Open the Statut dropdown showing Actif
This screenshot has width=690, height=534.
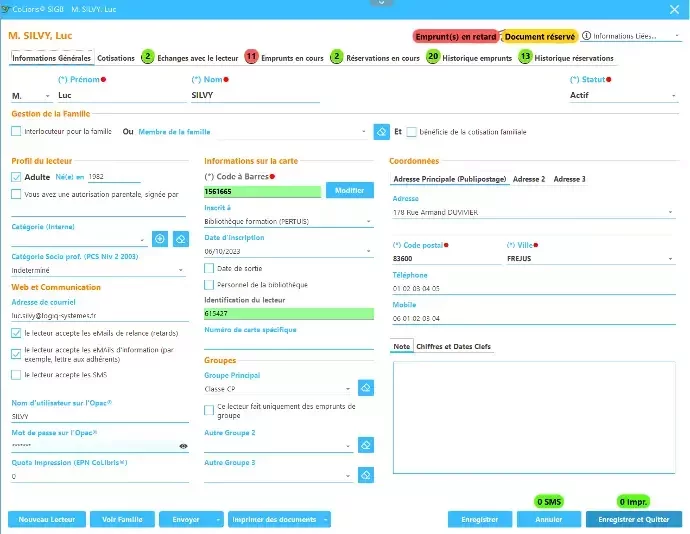click(623, 97)
